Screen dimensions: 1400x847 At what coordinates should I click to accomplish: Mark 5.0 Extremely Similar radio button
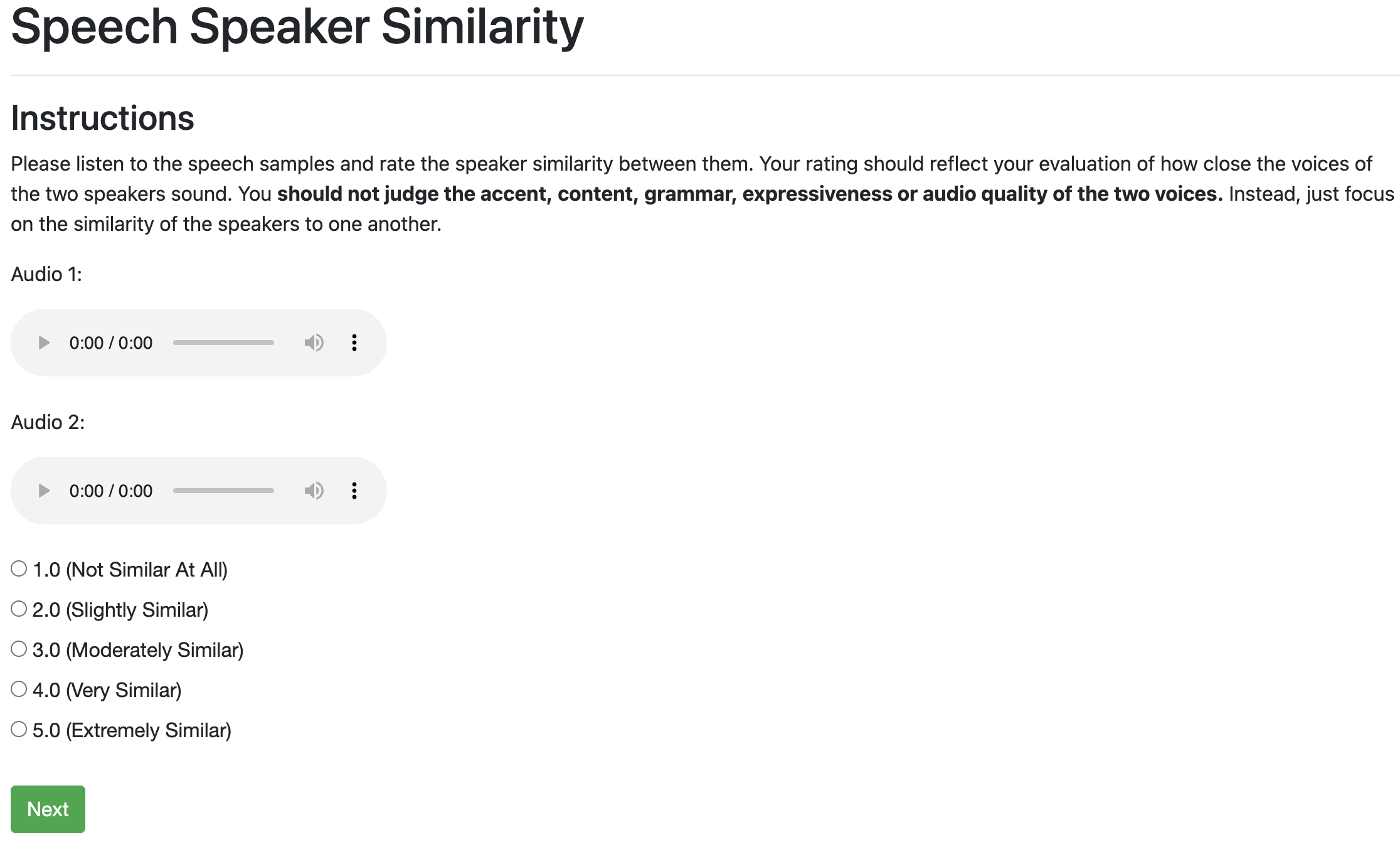pyautogui.click(x=19, y=730)
